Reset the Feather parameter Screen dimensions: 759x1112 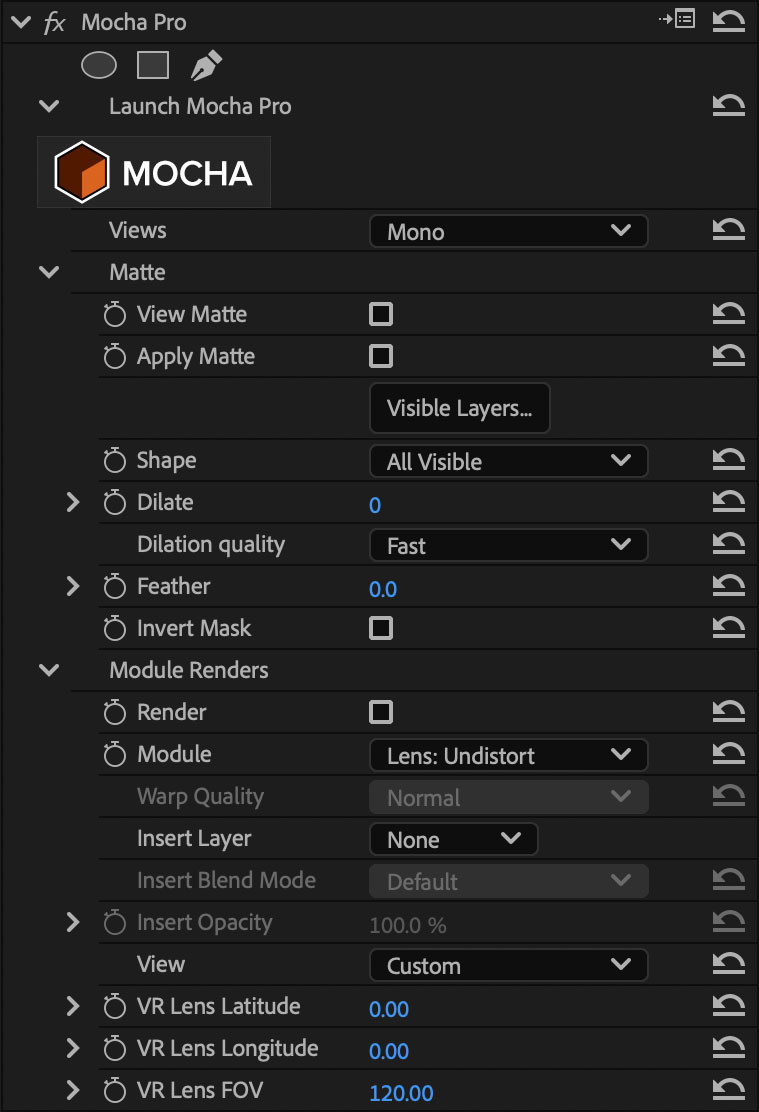click(728, 587)
